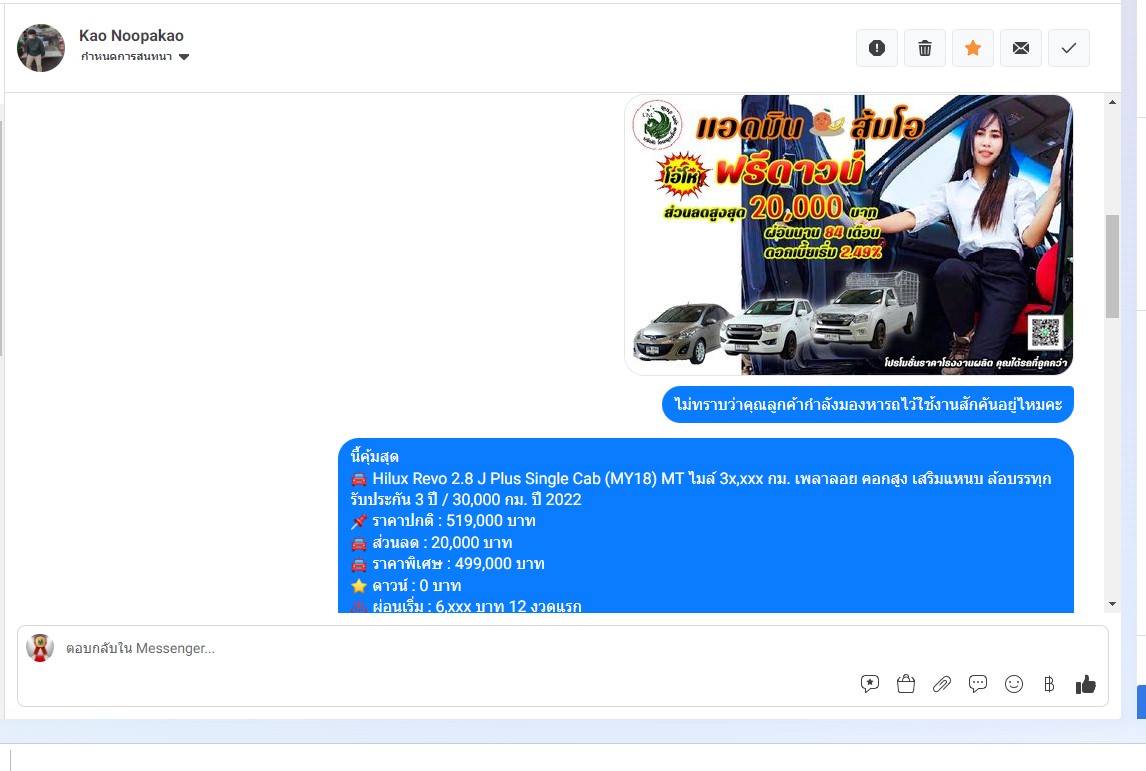
Task: Select the Hilux Revo 2.8 J Plus message line
Action: click(701, 479)
